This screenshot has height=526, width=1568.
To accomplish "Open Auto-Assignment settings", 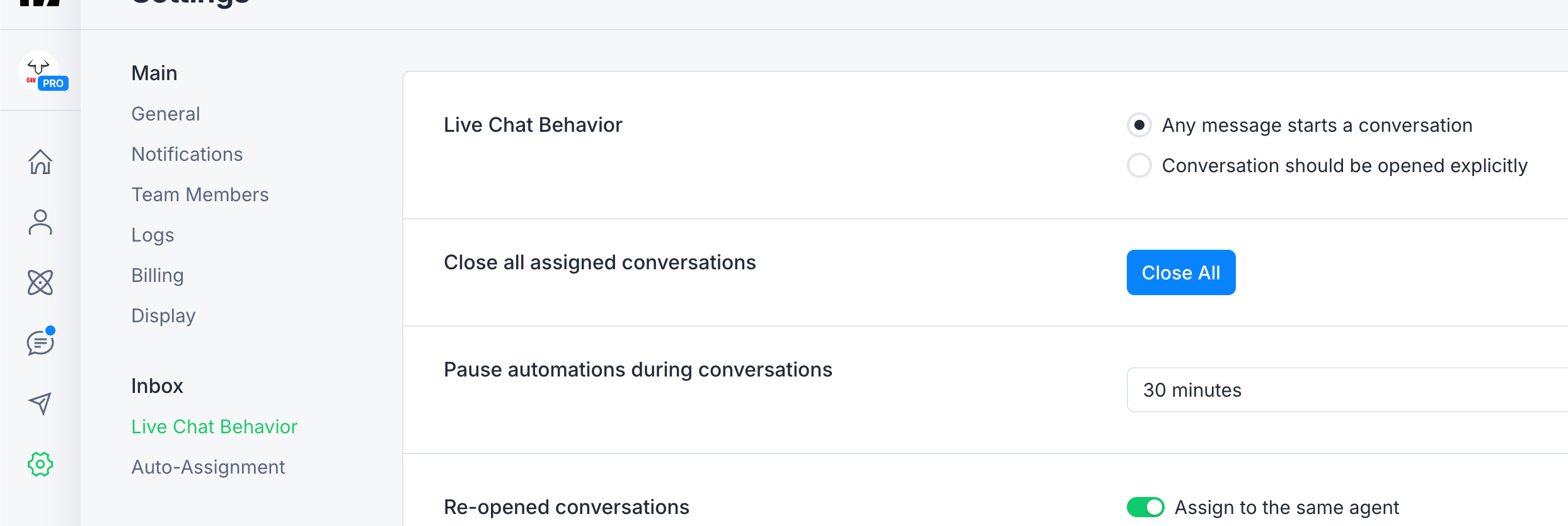I will pos(208,467).
